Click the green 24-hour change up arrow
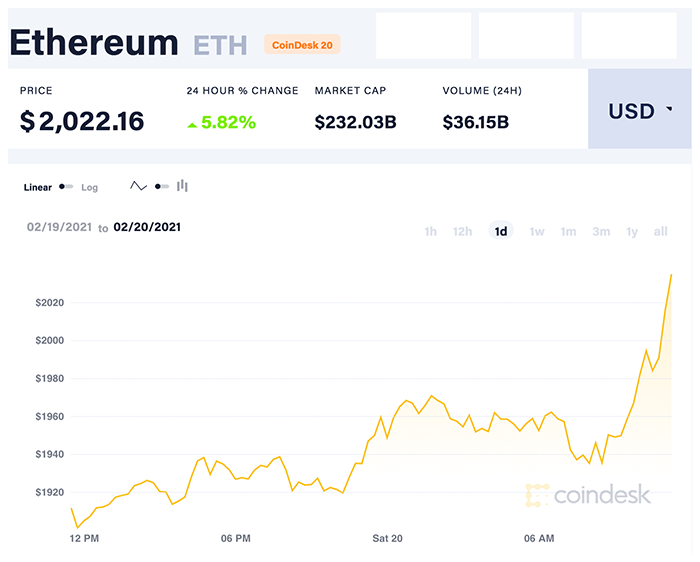The height and width of the screenshot is (562, 700). 192,123
